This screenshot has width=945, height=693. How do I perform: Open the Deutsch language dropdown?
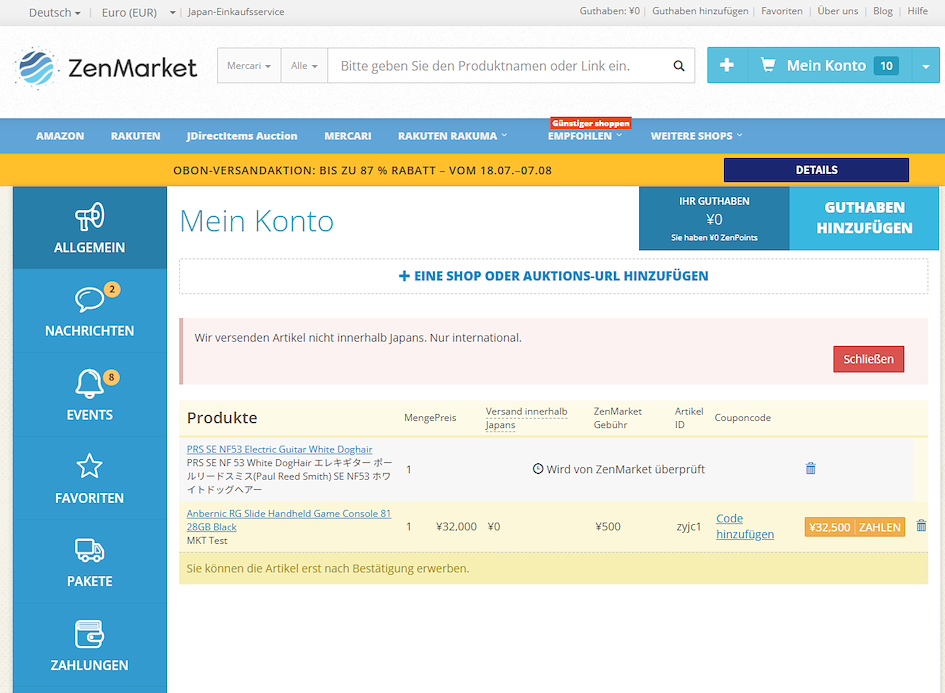54,12
